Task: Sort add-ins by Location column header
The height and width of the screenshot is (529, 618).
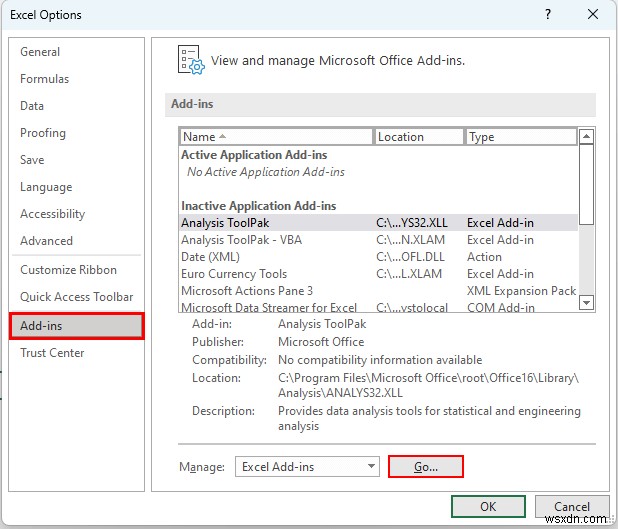Action: pos(419,137)
